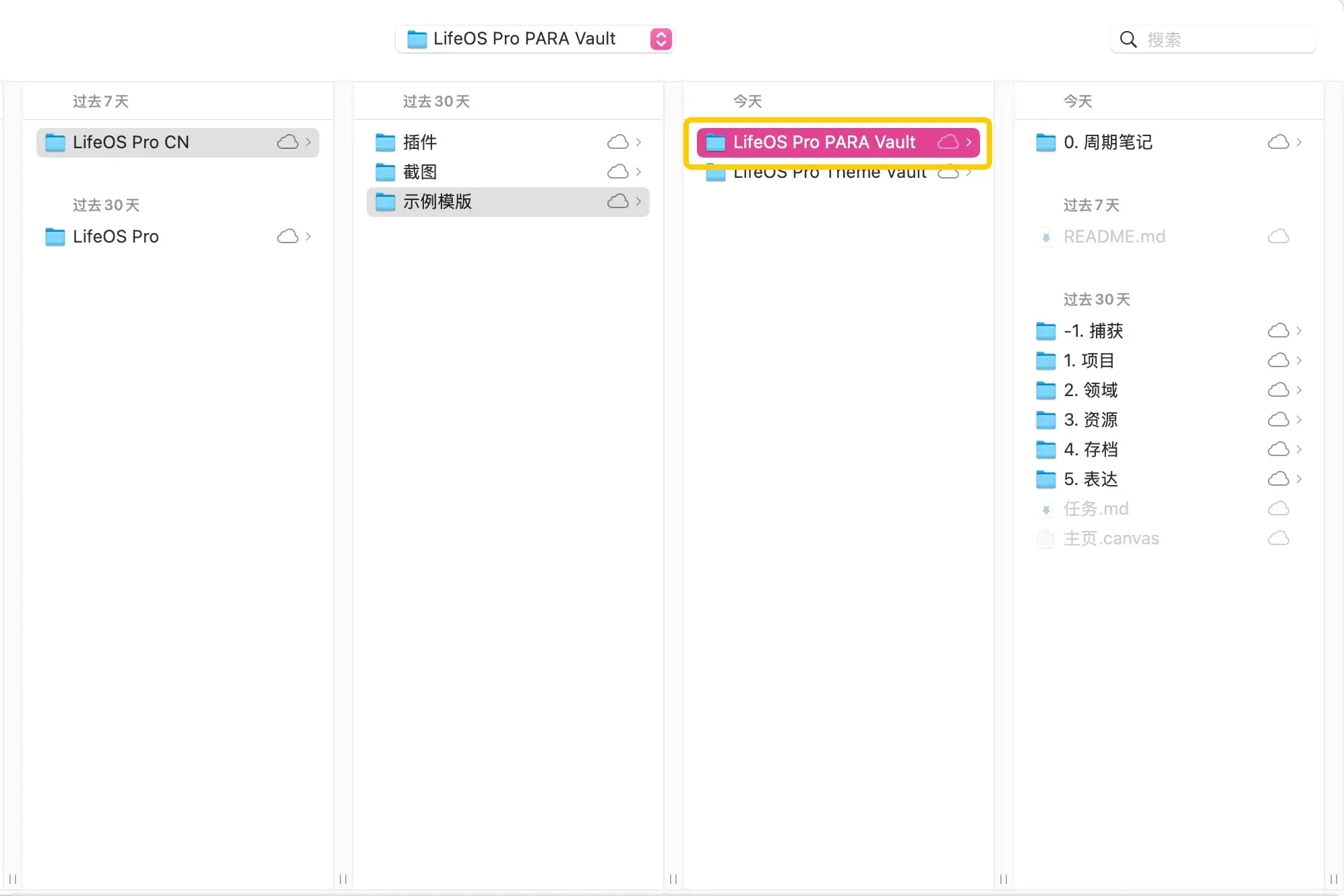Click the cloud download icon beside 截图
This screenshot has width=1344, height=896.
[x=617, y=172]
